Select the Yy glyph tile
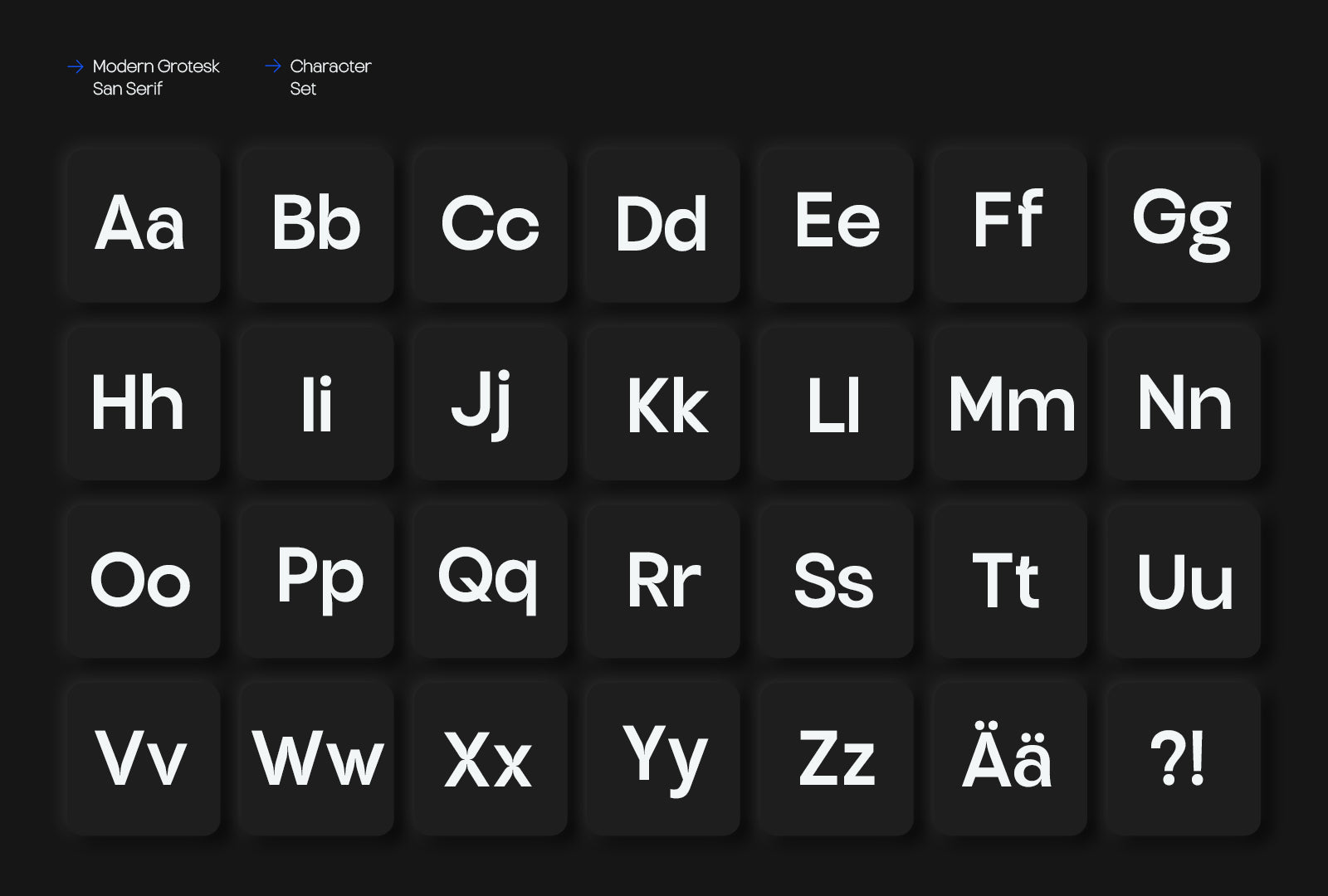Screen dimensions: 1328x896 click(x=662, y=758)
